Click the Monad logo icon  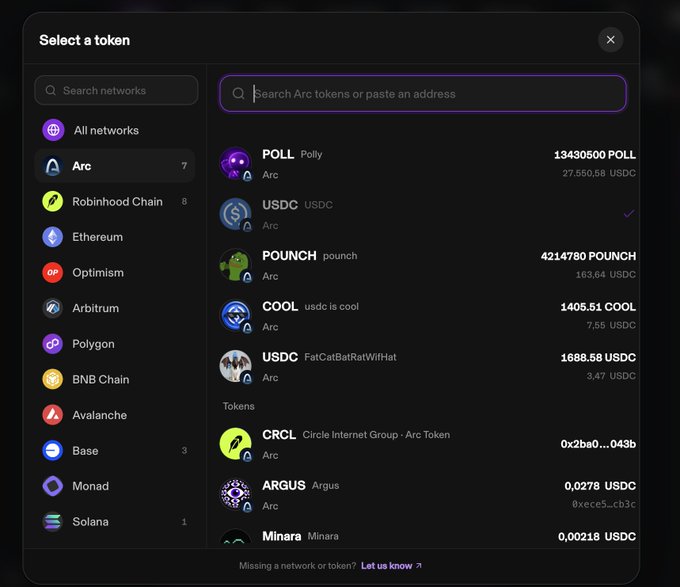point(53,486)
